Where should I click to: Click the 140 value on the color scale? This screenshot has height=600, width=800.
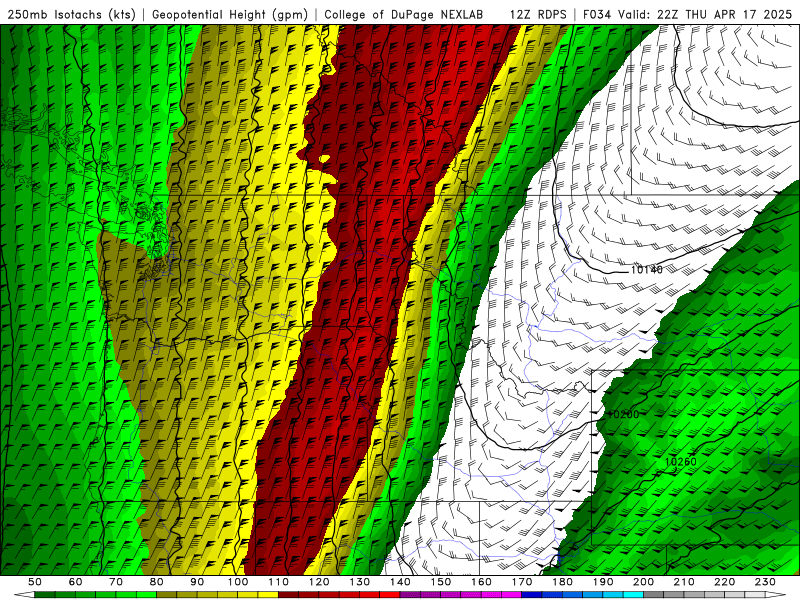pos(401,582)
